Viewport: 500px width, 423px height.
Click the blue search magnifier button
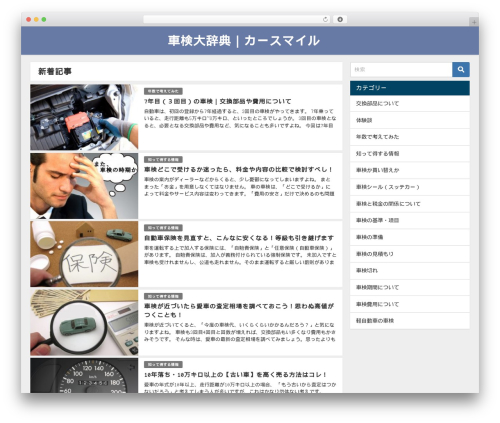click(461, 69)
